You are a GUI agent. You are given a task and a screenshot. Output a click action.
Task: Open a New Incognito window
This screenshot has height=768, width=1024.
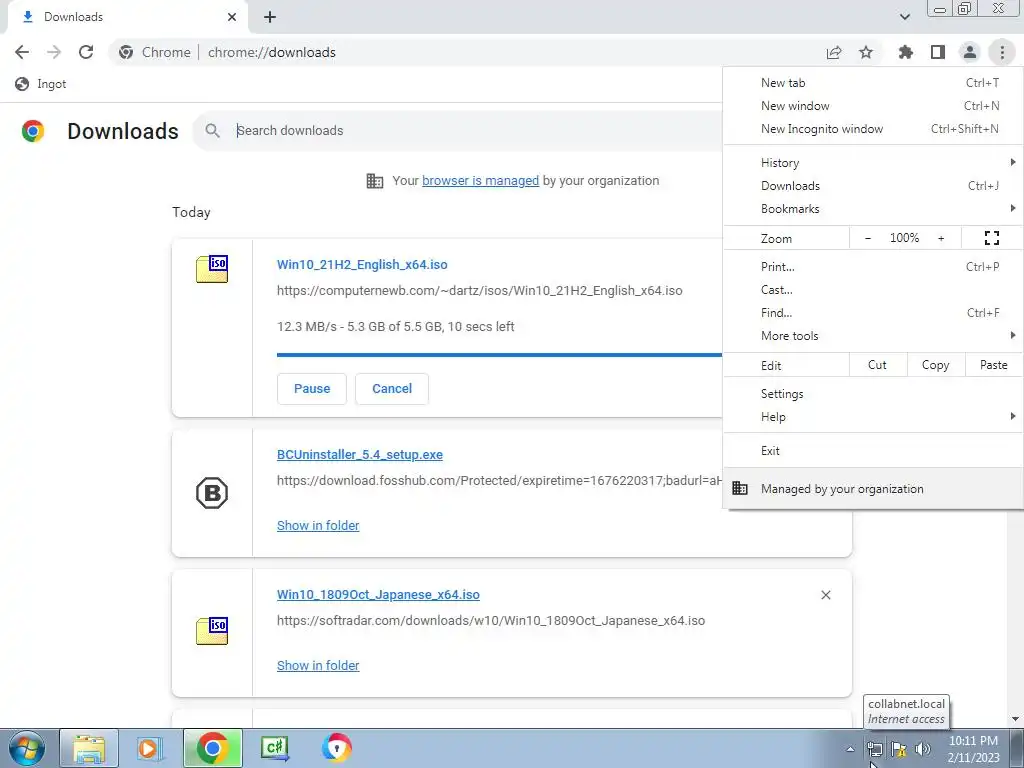(x=873, y=129)
